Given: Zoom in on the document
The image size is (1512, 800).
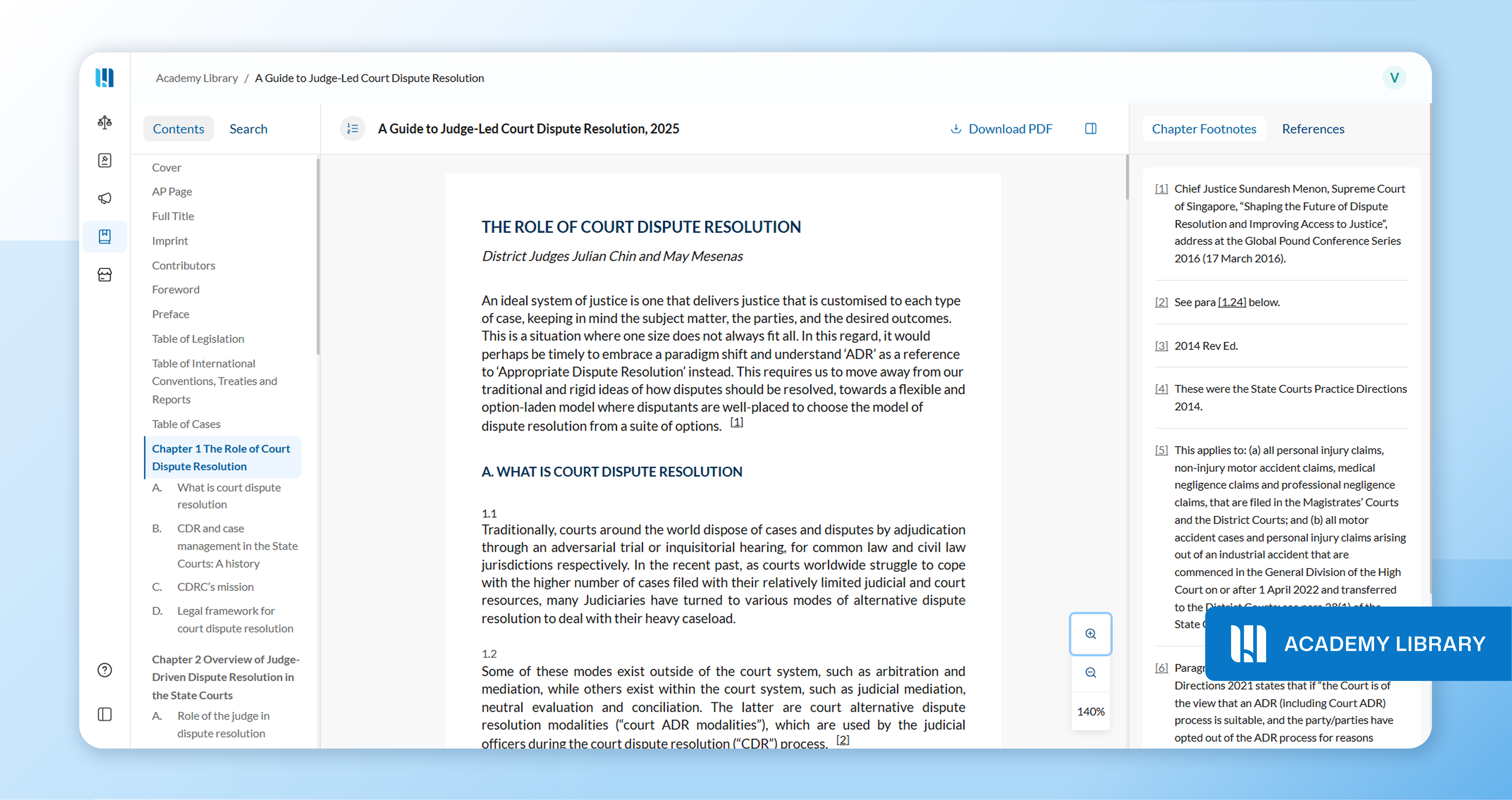Looking at the screenshot, I should click(x=1090, y=634).
